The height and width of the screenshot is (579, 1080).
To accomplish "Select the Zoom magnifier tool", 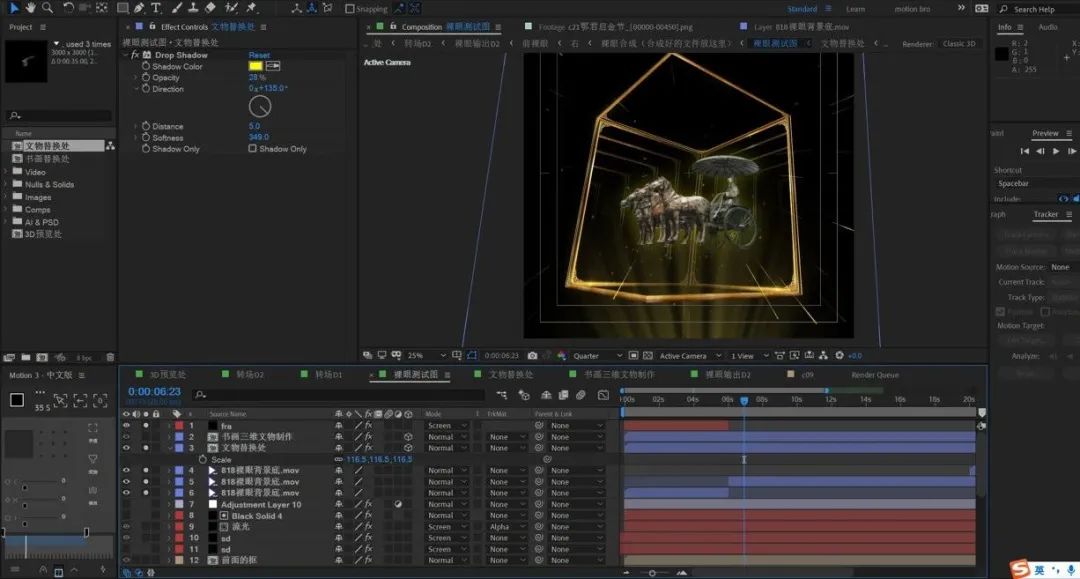I will click(x=45, y=8).
